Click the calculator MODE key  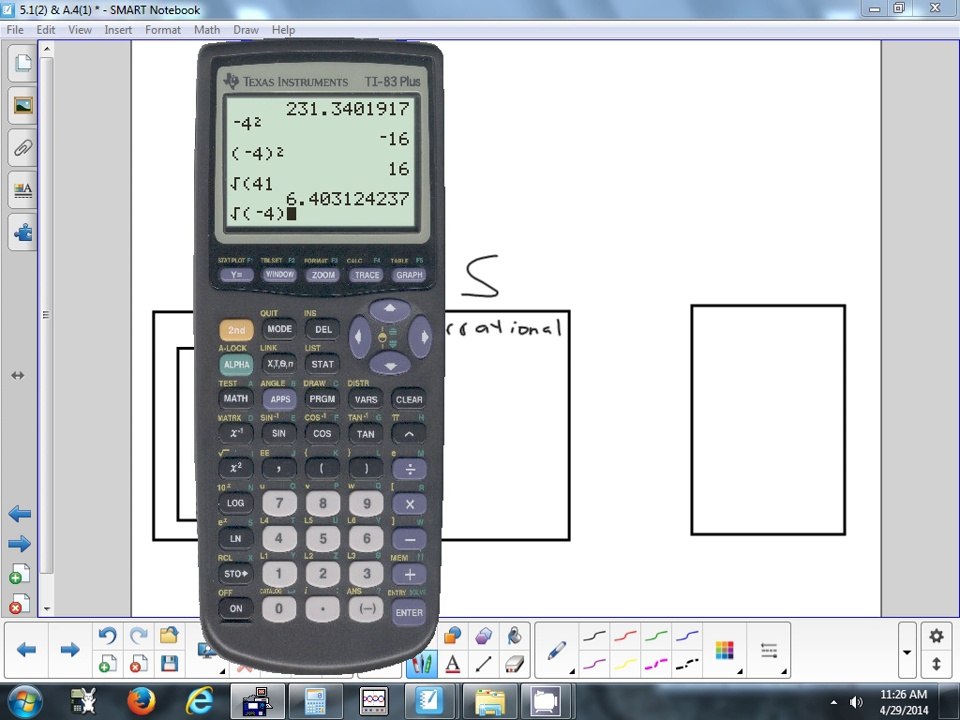point(279,329)
